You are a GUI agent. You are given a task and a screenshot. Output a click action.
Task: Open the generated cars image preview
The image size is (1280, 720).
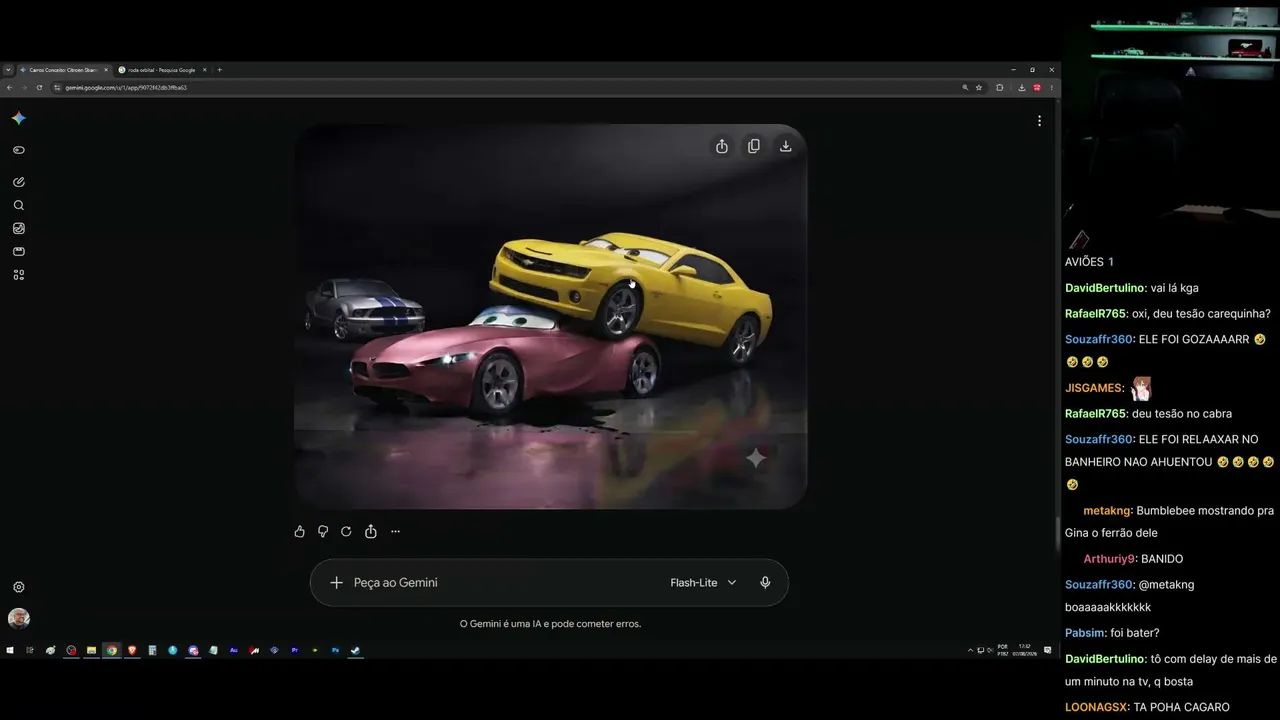(550, 316)
